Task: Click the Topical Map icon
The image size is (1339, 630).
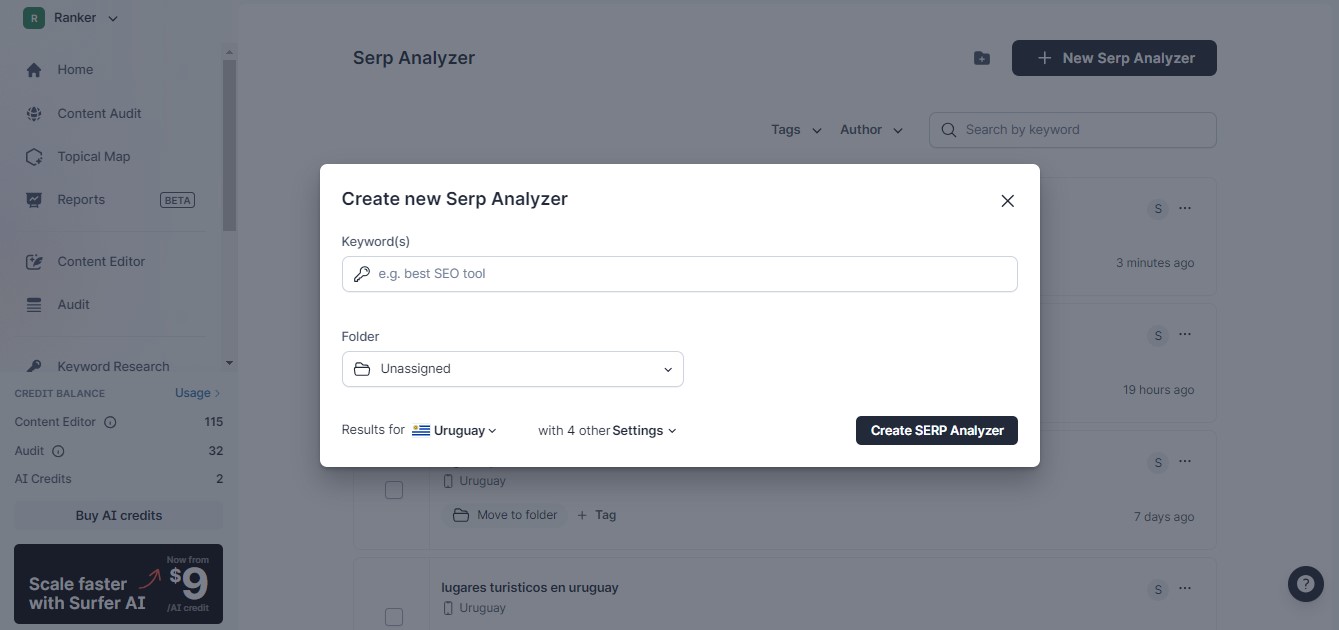Action: (x=34, y=157)
